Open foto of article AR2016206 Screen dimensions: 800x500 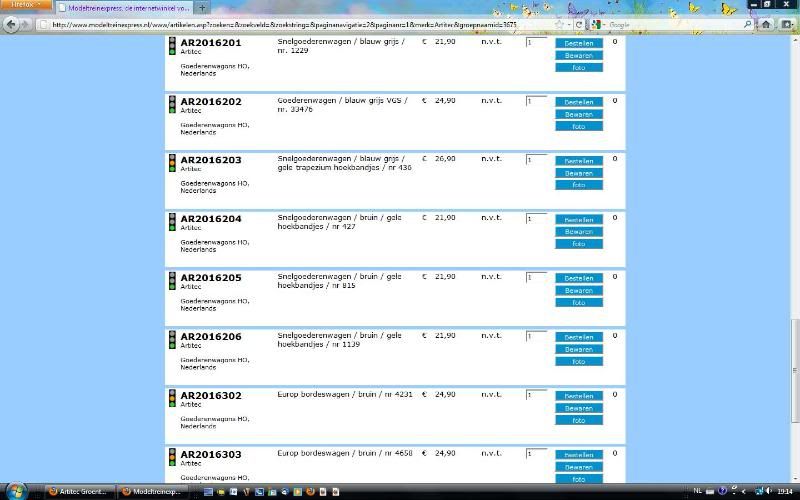[579, 361]
